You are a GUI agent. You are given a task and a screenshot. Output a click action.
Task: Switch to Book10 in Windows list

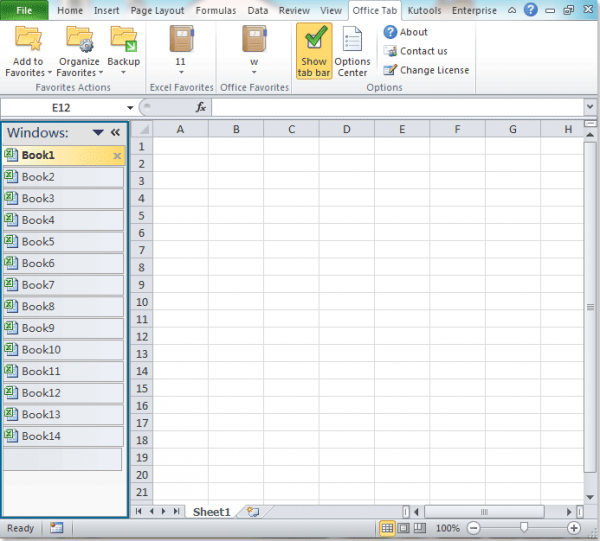click(64, 349)
